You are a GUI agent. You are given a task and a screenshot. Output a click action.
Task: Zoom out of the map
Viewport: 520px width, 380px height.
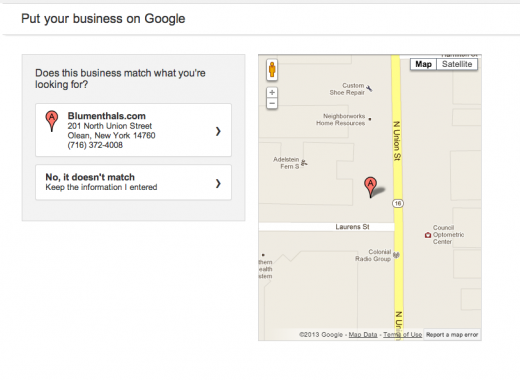coord(272,103)
